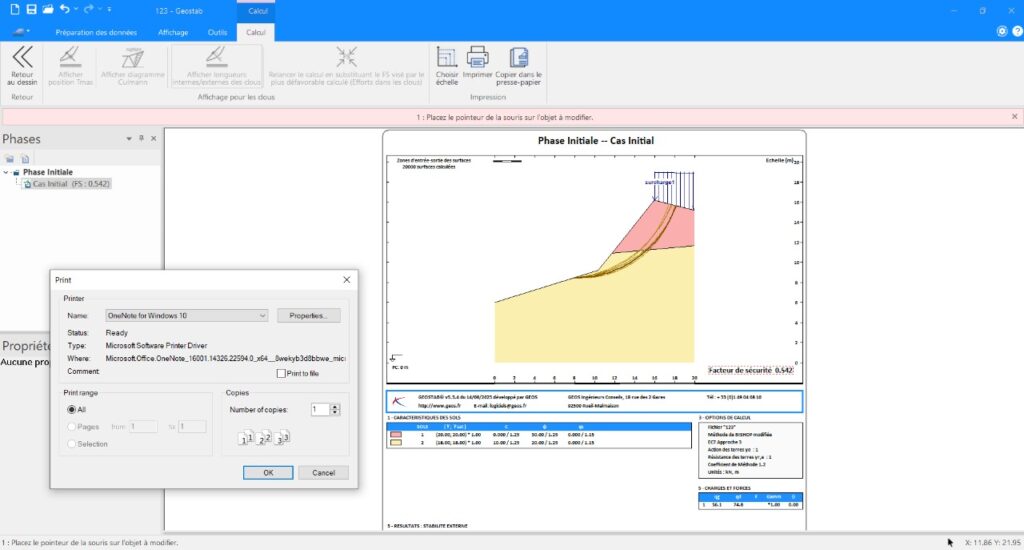Click the Propriétés panel title
The image size is (1024, 550).
[26, 346]
